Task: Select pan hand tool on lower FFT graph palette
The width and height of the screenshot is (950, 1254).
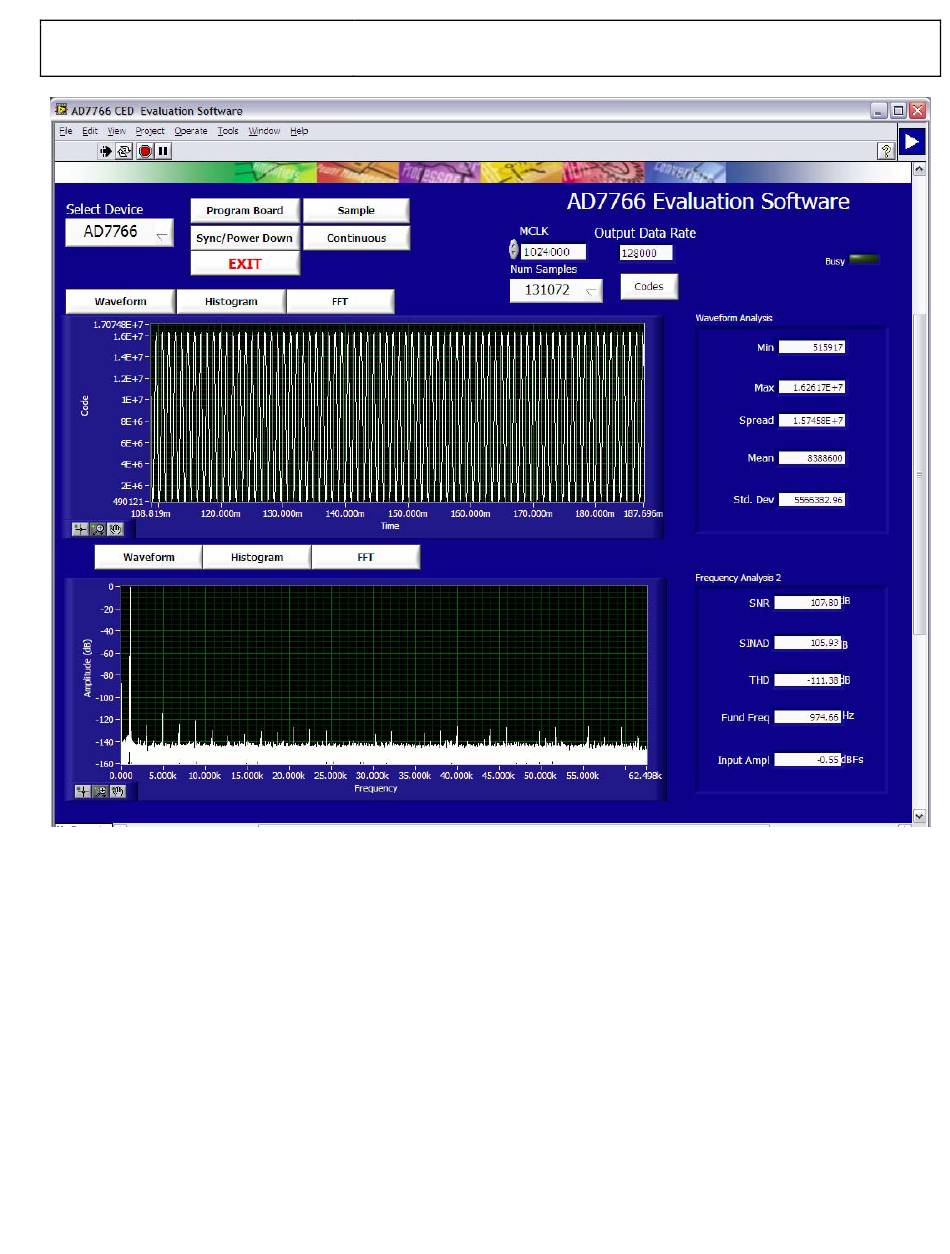Action: 117,791
